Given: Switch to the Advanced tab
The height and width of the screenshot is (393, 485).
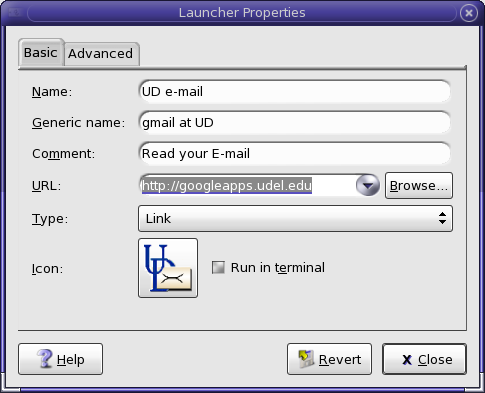Looking at the screenshot, I should [101, 54].
